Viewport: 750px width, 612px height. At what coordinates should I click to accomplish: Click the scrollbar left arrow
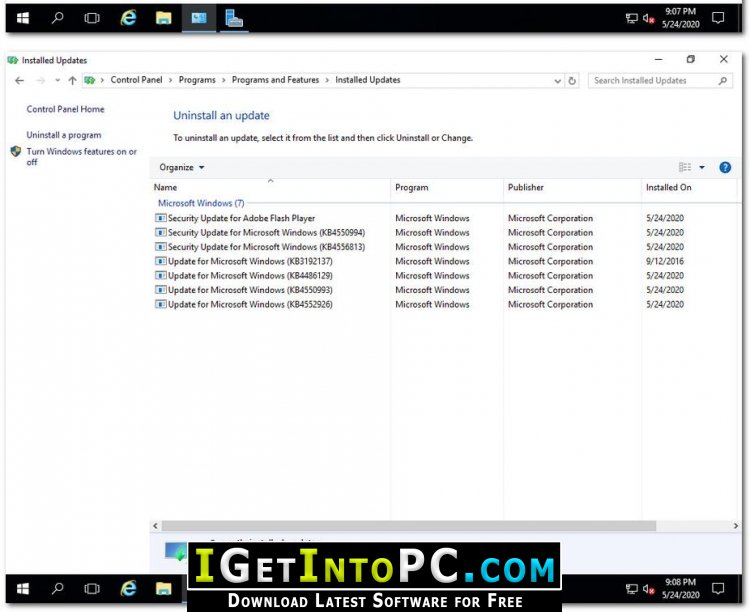[155, 526]
